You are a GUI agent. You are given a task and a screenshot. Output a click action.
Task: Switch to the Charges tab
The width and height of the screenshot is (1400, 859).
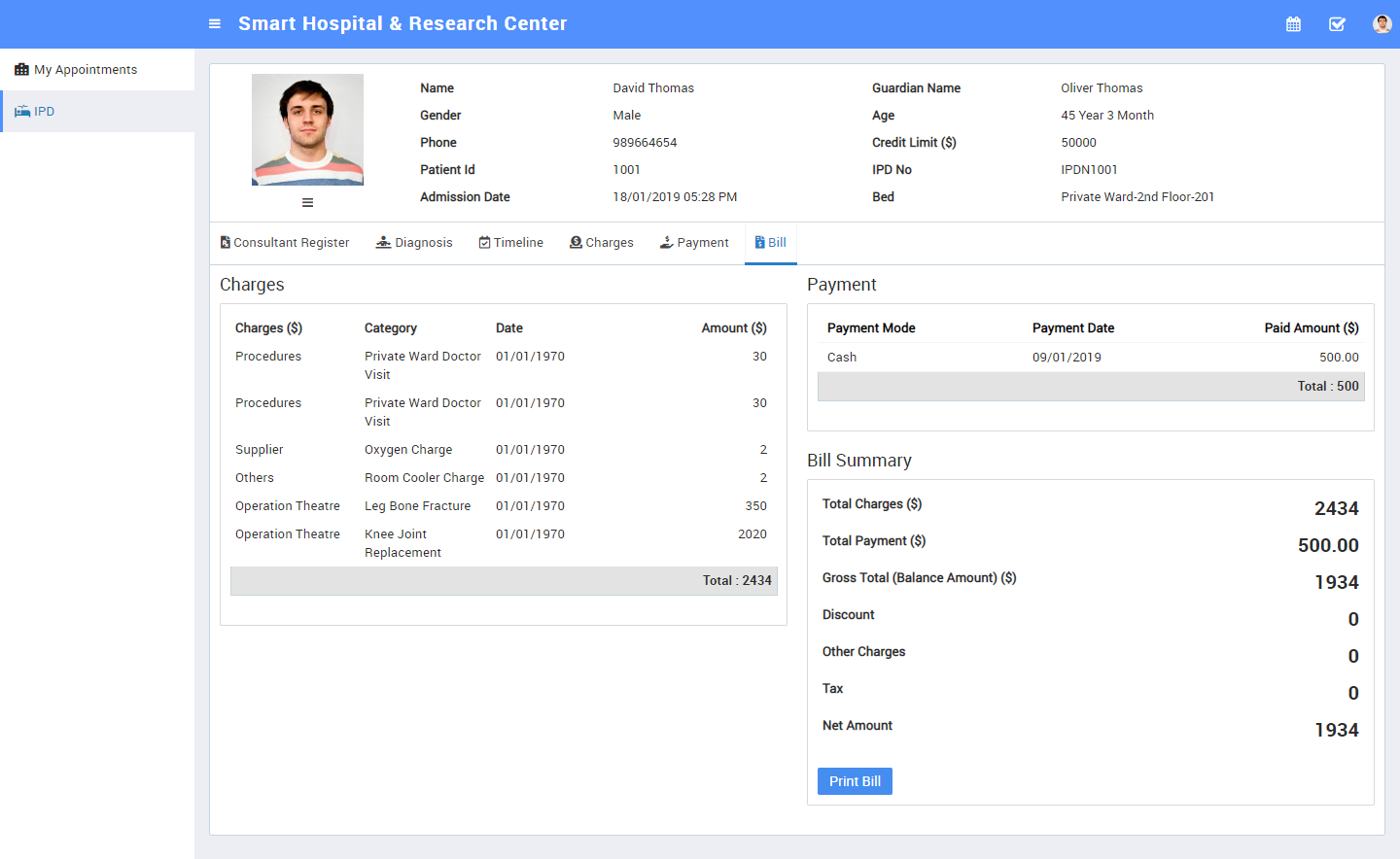point(602,243)
